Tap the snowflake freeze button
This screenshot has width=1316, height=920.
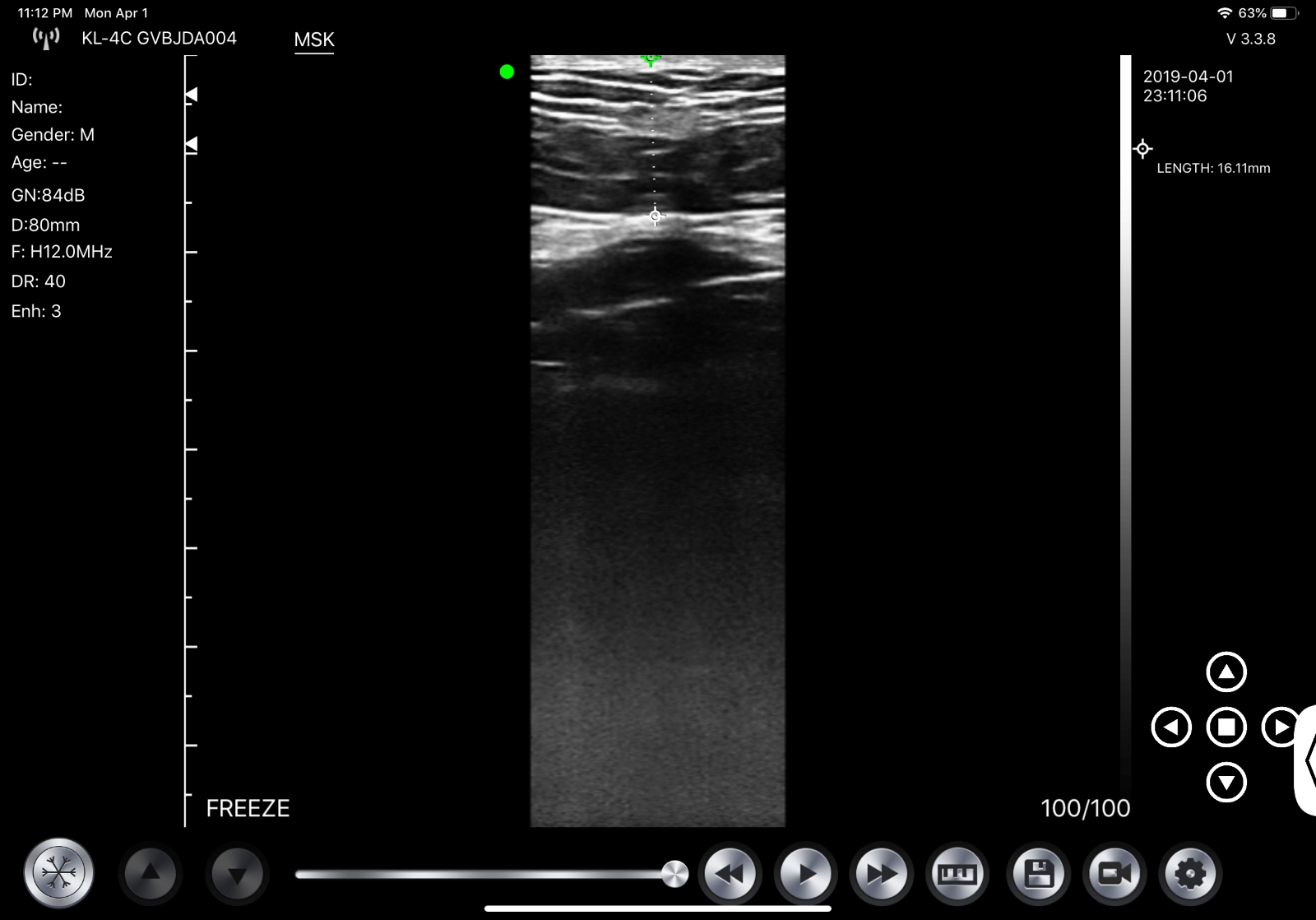[58, 873]
